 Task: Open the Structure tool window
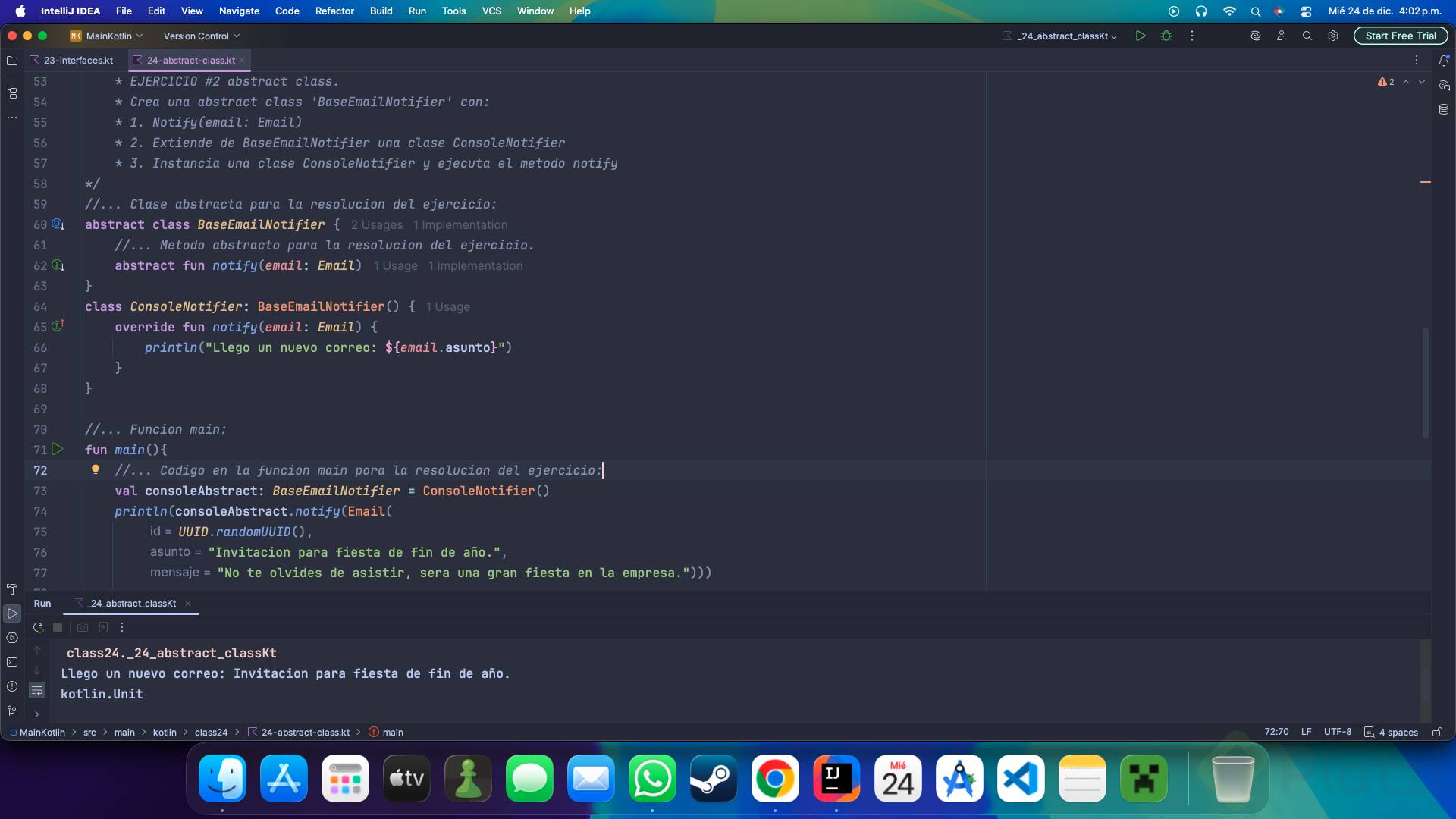(x=12, y=93)
